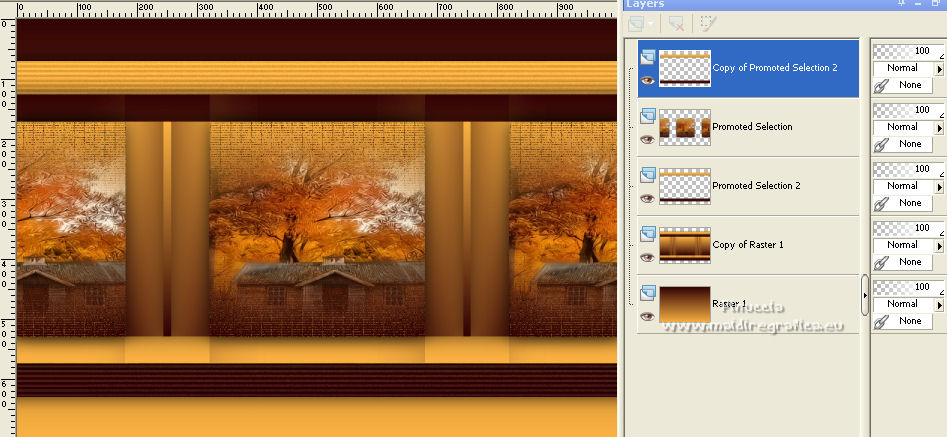Click the 'Raster 1' layer name

[x=730, y=304]
